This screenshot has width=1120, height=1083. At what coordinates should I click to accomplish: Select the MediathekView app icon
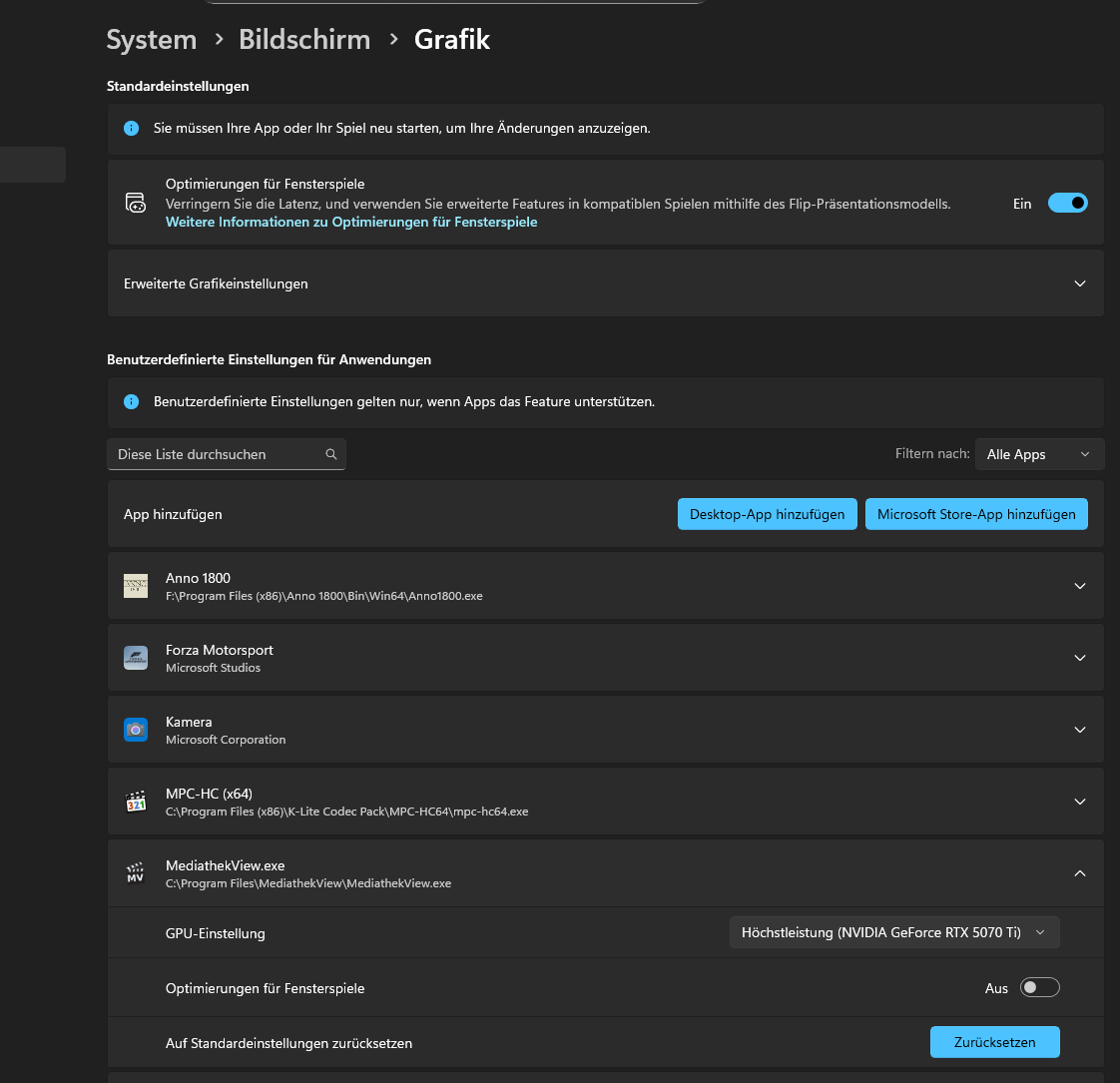(136, 873)
